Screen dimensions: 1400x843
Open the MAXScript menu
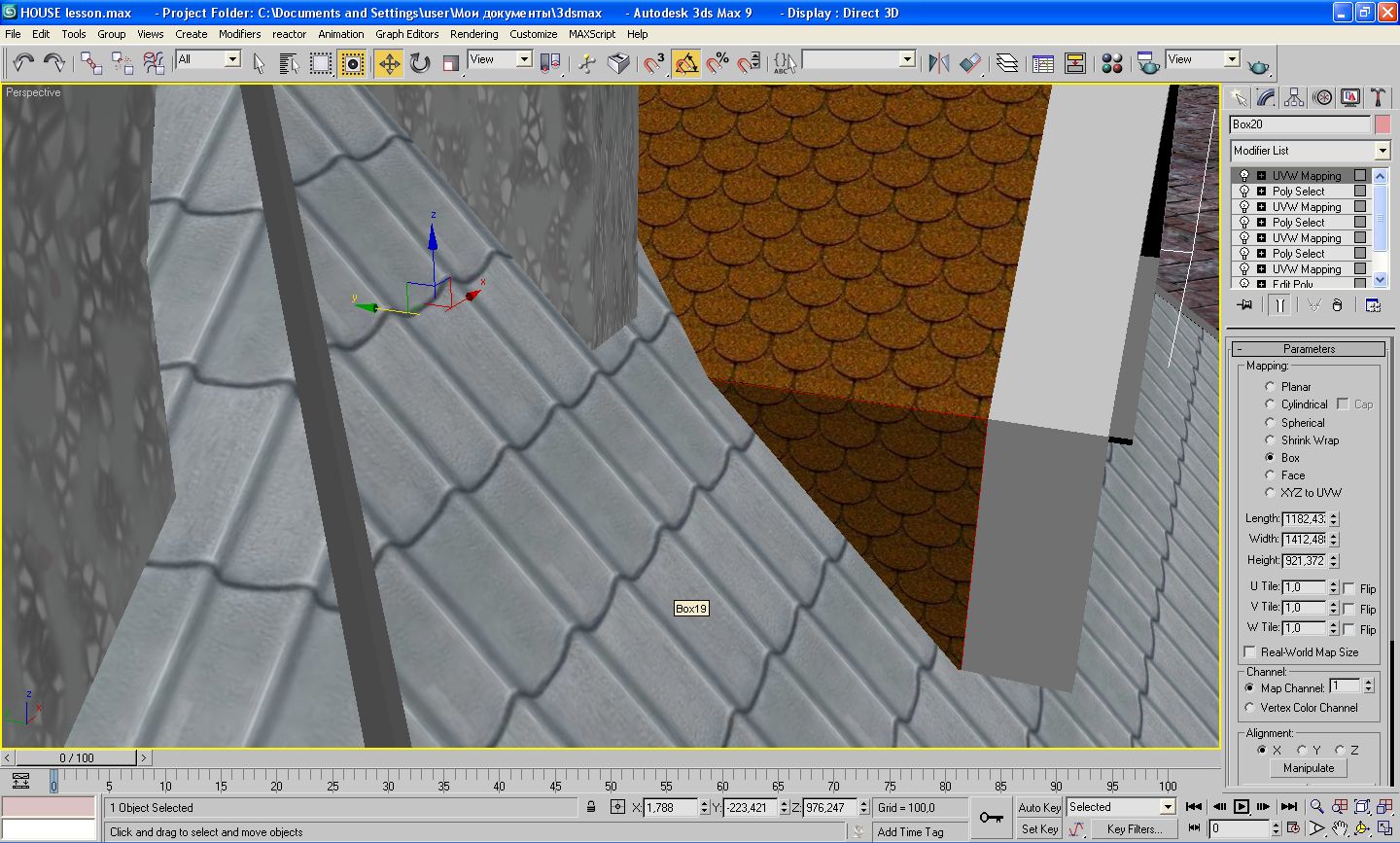[592, 33]
